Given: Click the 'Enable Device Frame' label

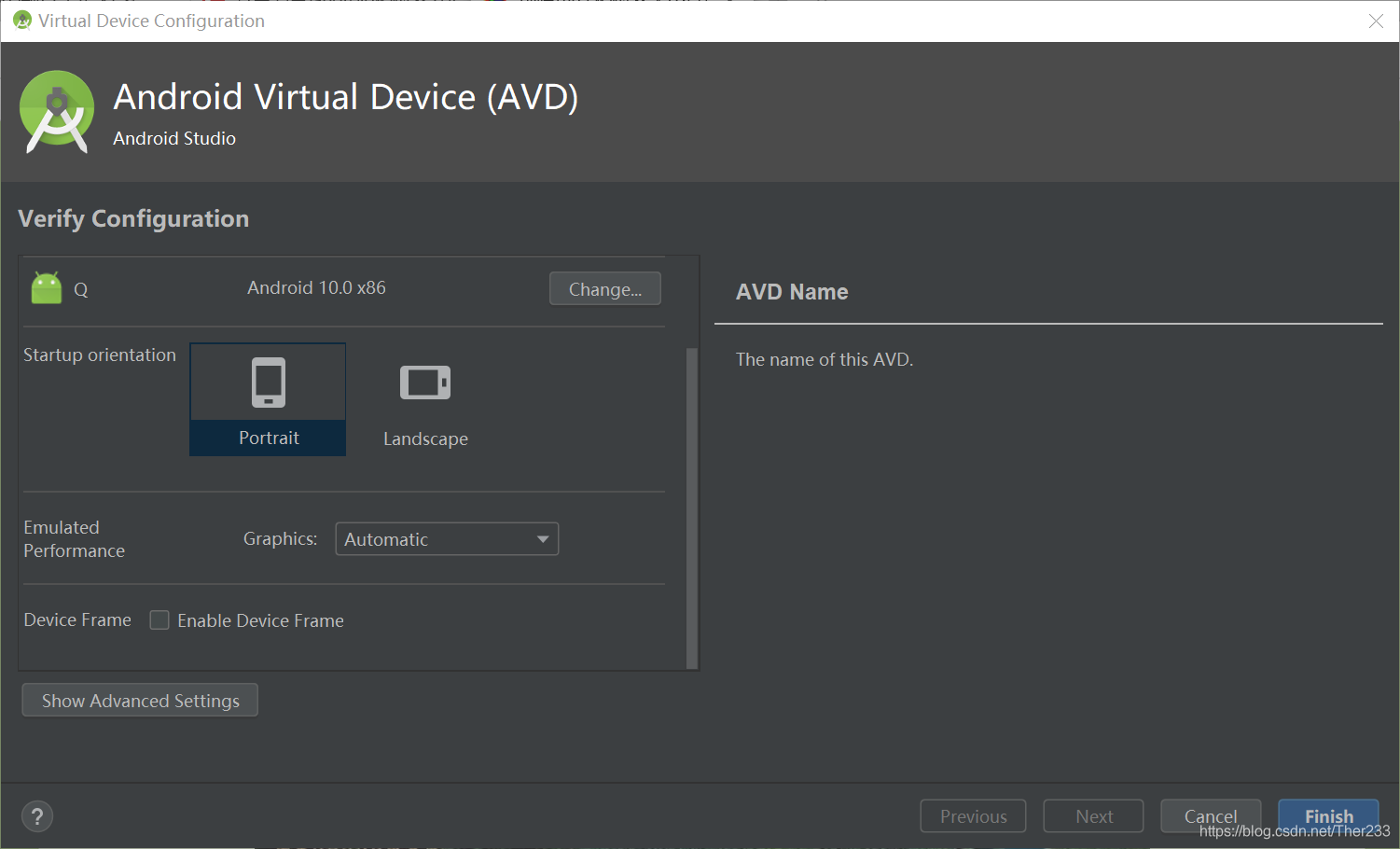Looking at the screenshot, I should [260, 620].
